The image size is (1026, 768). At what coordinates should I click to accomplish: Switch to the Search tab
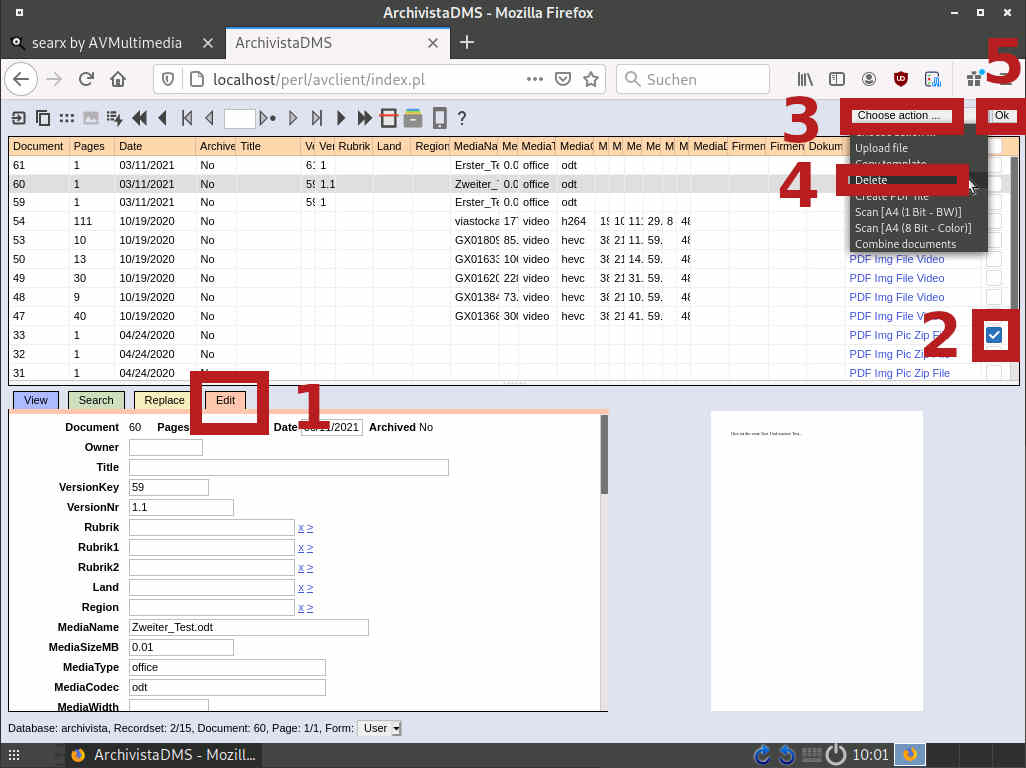[x=96, y=400]
